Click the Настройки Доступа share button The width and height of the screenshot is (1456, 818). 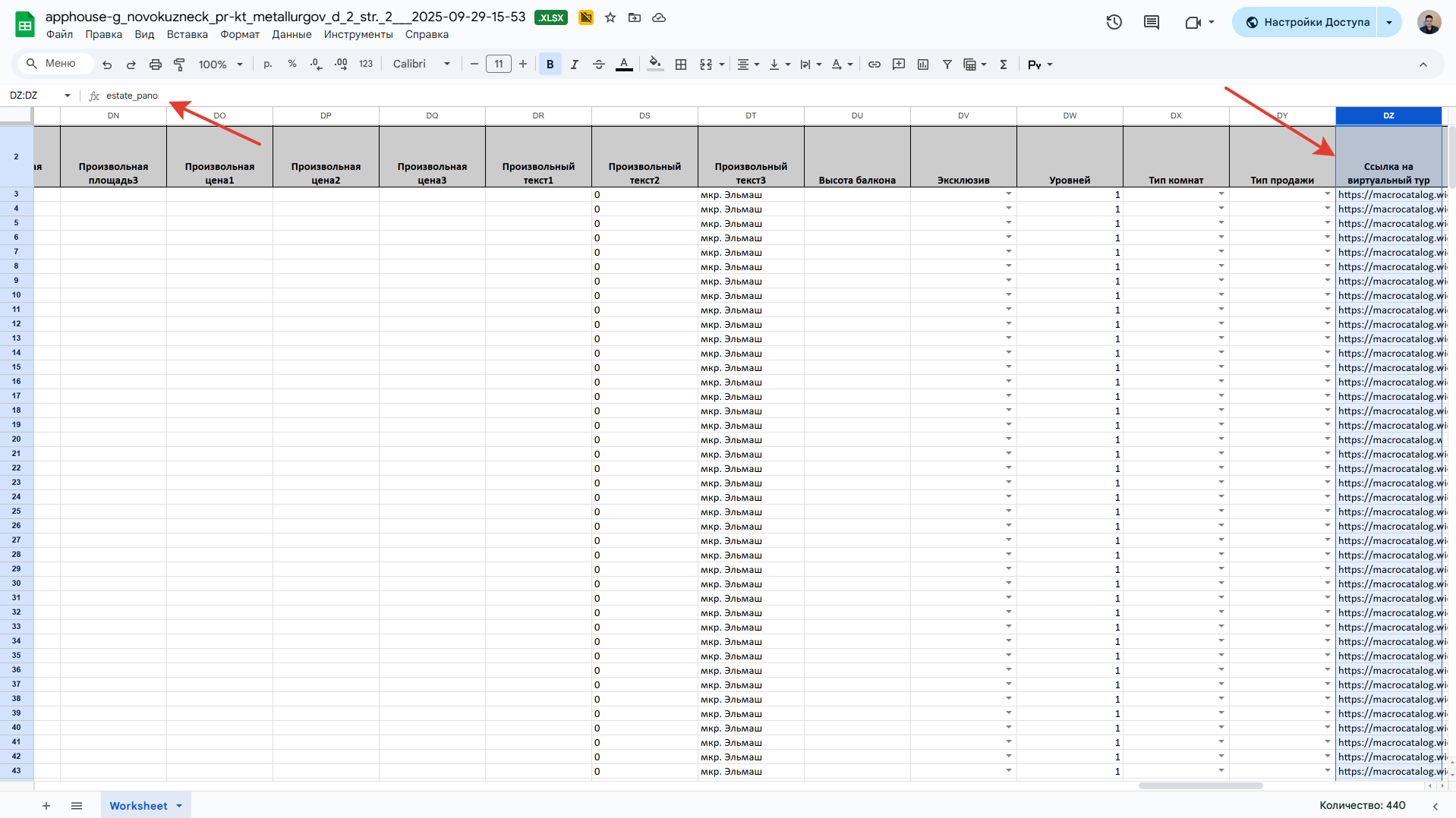(1307, 22)
